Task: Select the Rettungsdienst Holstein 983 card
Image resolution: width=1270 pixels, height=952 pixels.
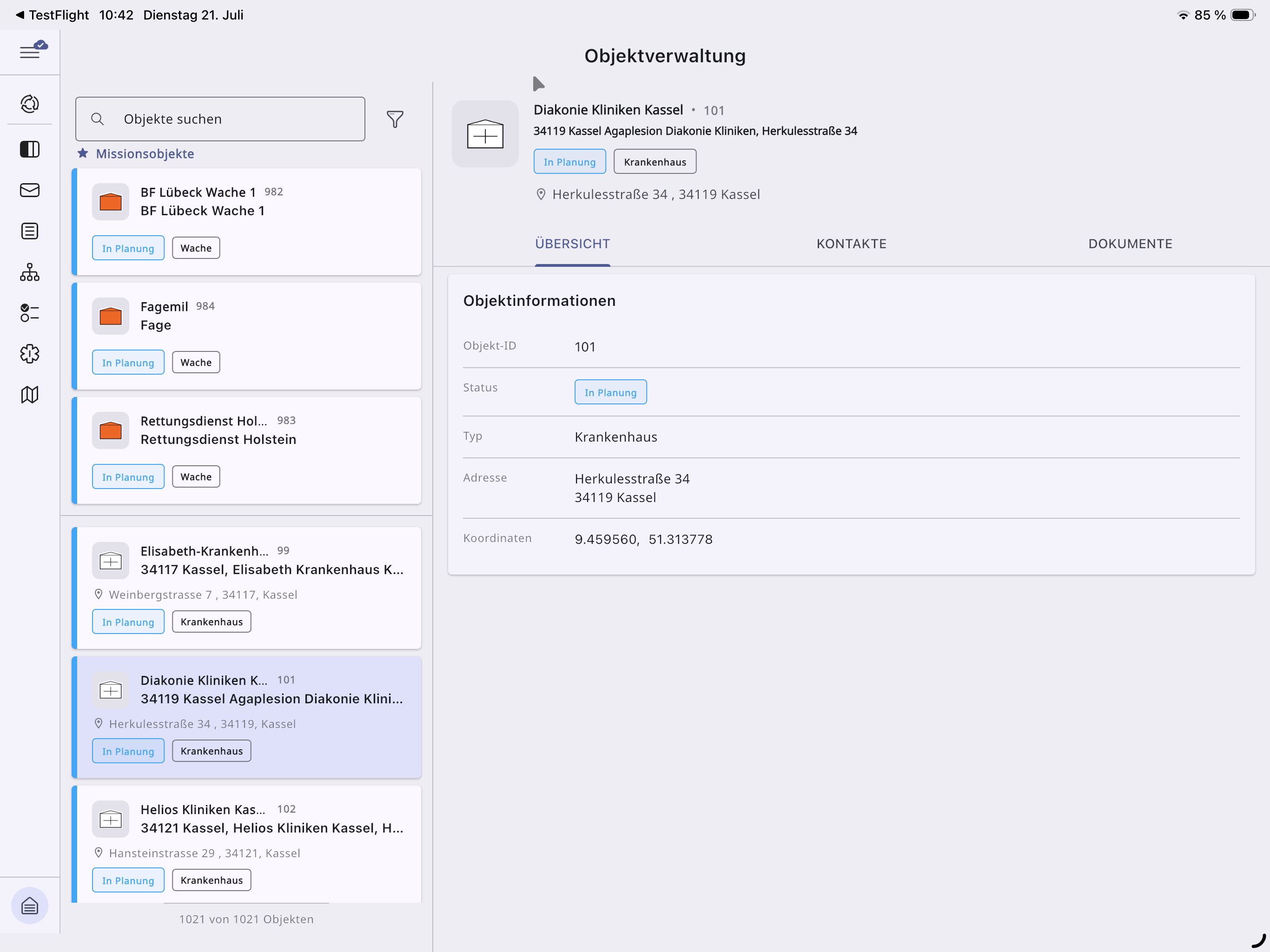Action: pos(246,450)
